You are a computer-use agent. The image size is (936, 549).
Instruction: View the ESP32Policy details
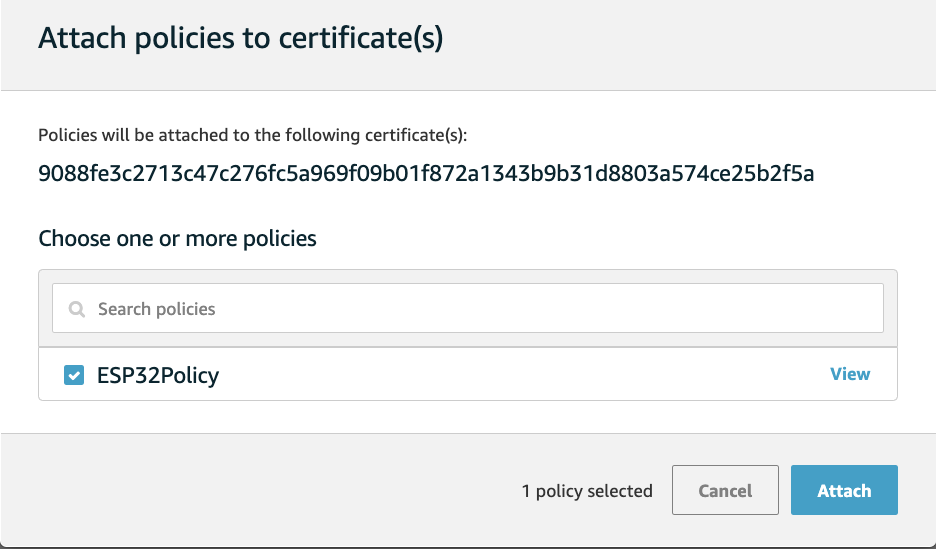tap(850, 374)
